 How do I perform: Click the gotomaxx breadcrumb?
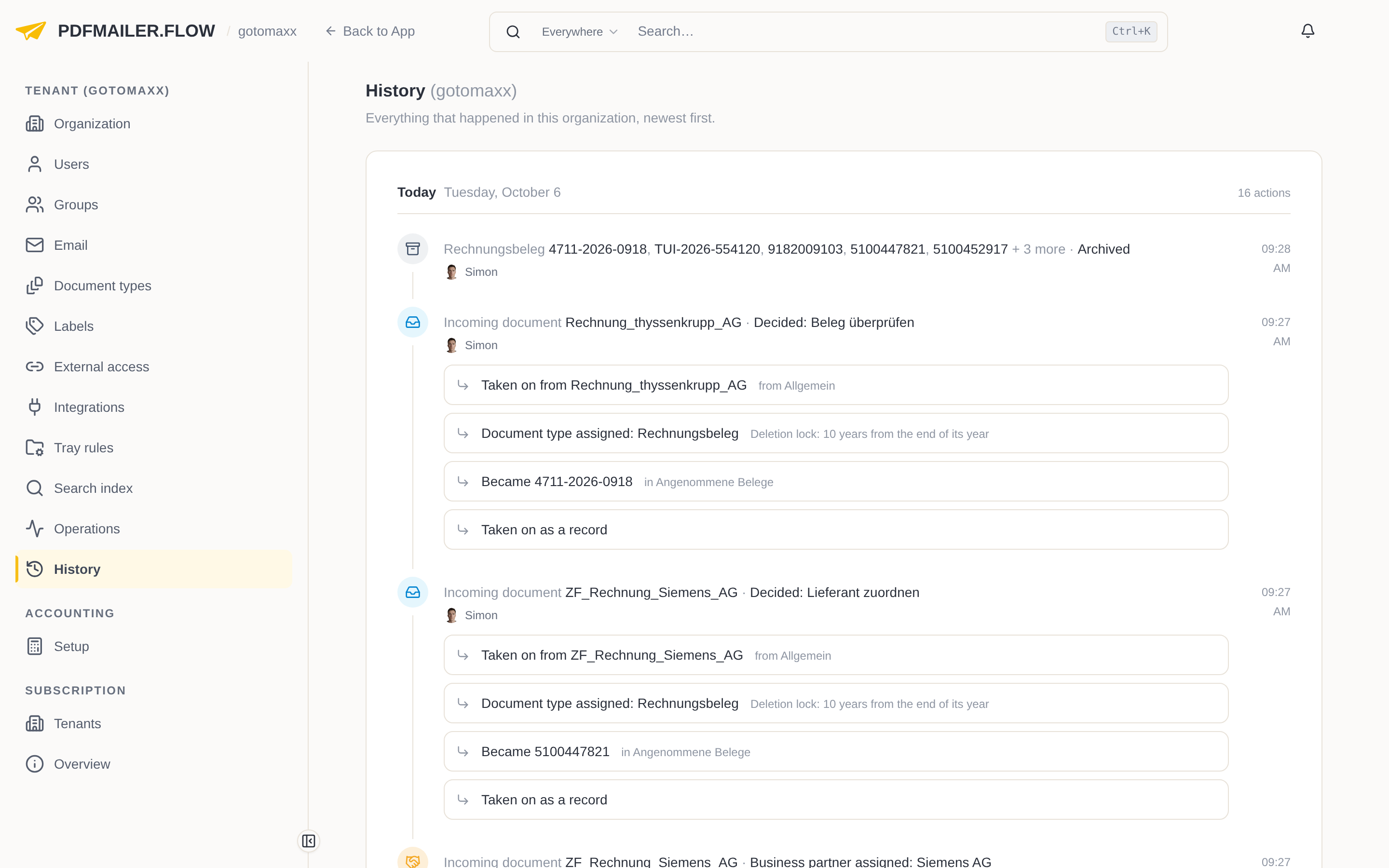267,31
